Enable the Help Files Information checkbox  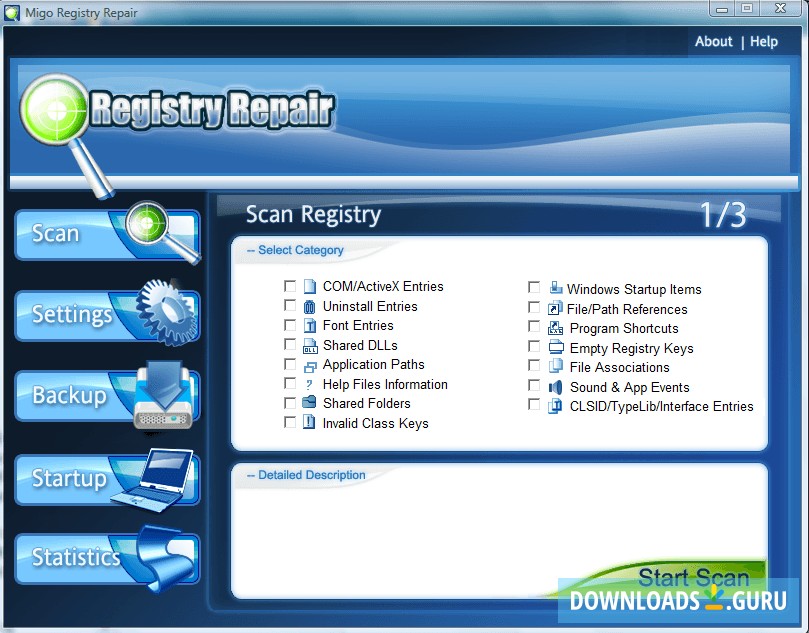pos(290,383)
